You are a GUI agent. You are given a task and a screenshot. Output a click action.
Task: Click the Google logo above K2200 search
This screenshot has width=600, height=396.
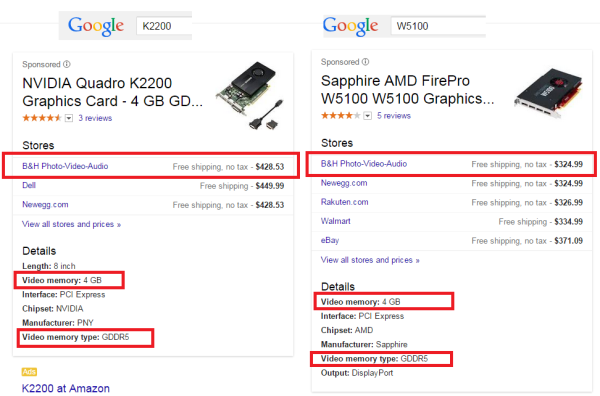click(96, 26)
